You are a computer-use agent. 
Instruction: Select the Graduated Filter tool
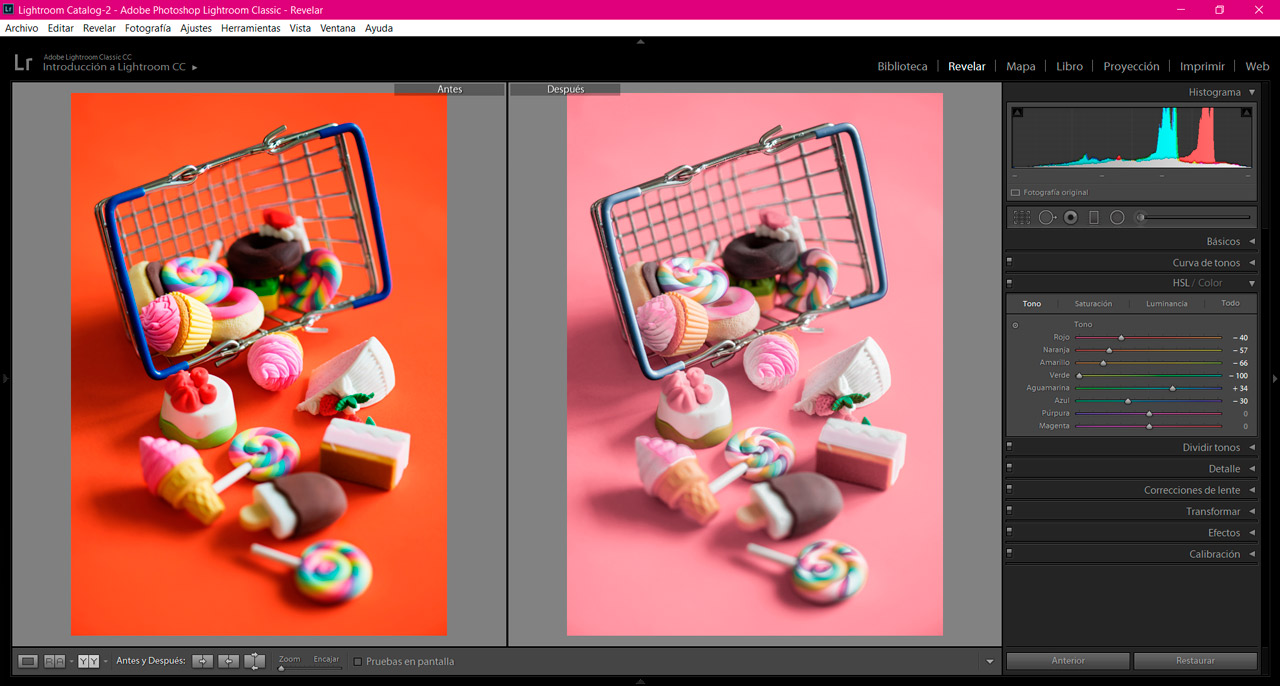pos(1094,217)
